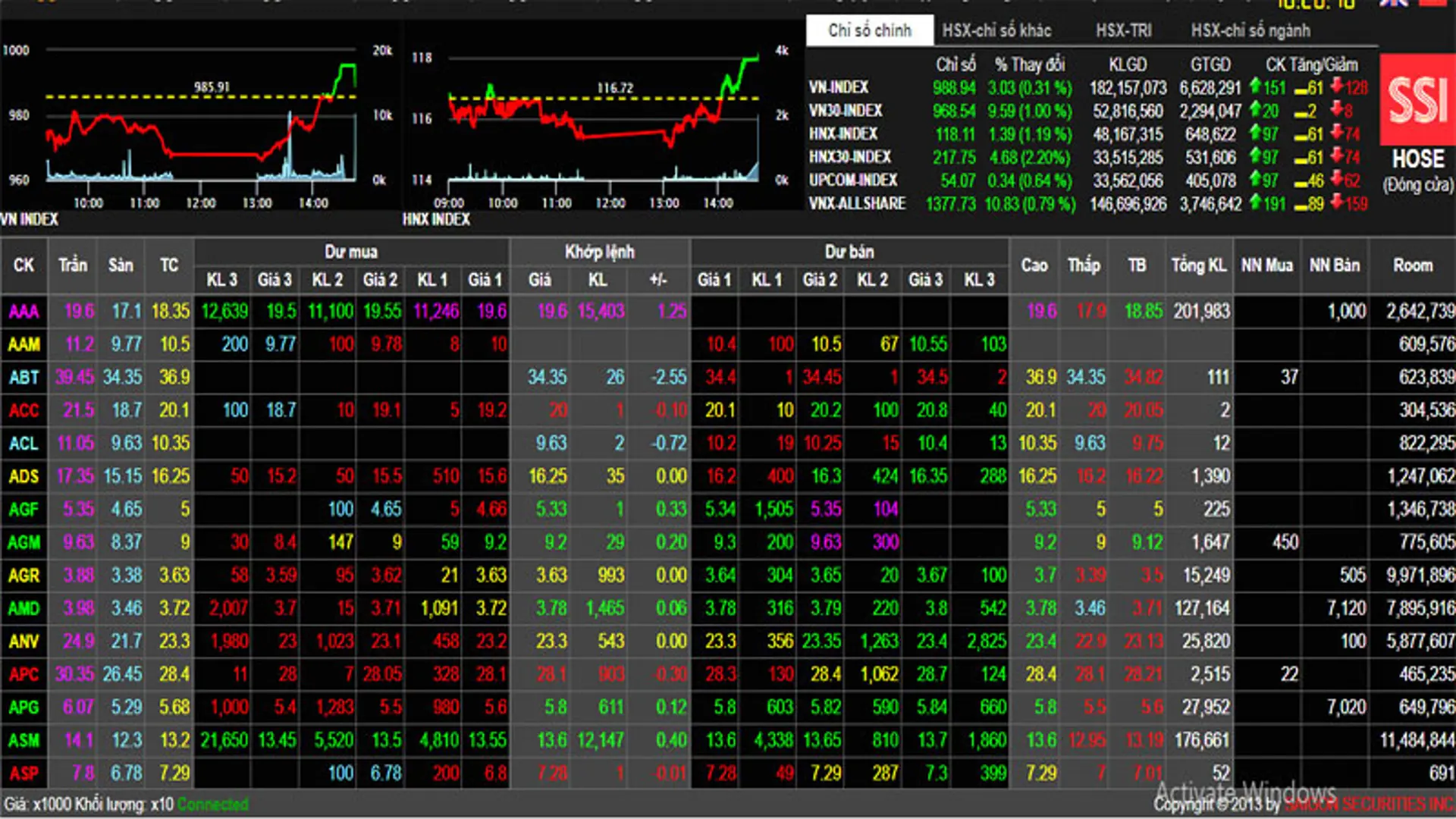This screenshot has width=1456, height=819.
Task: Click ASM total volume 176,661
Action: [x=1202, y=741]
